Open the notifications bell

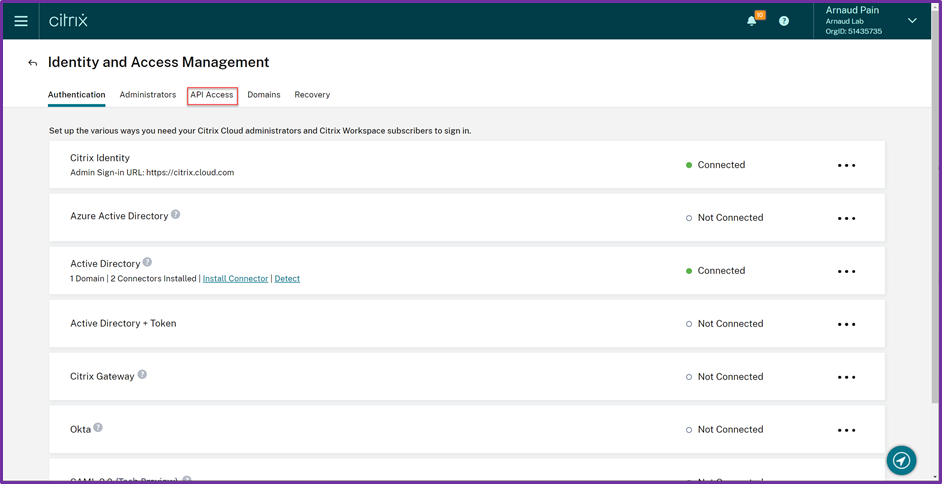tap(752, 21)
